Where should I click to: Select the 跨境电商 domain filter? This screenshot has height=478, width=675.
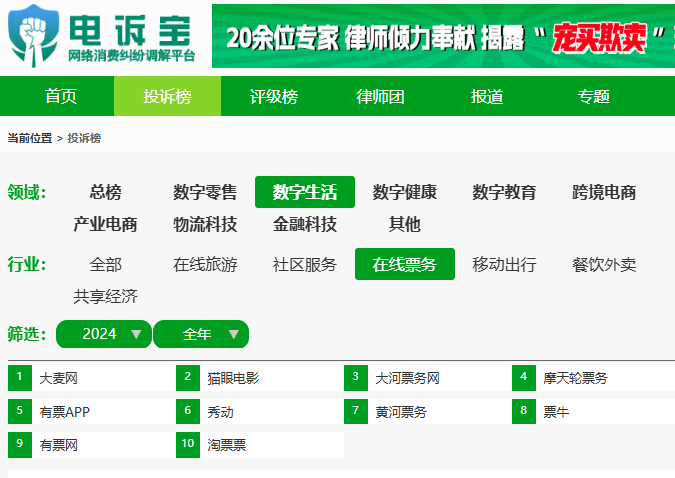604,192
